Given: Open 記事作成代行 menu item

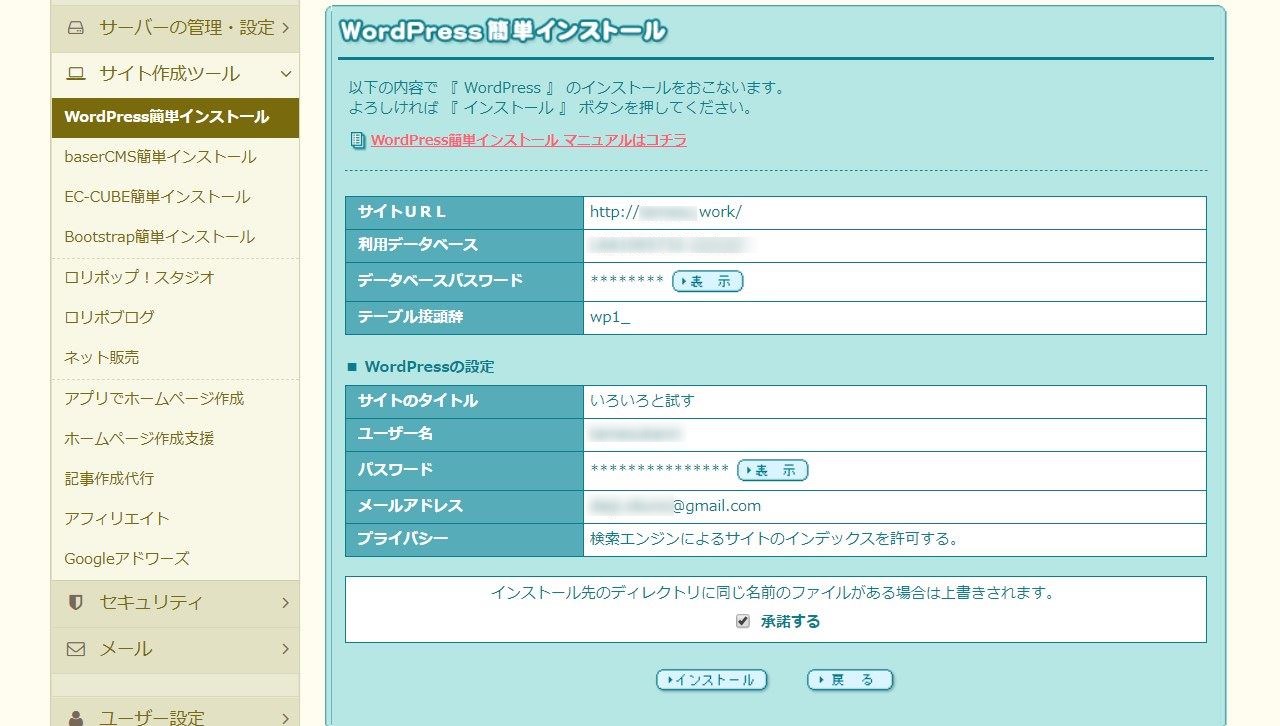Looking at the screenshot, I should point(175,478).
